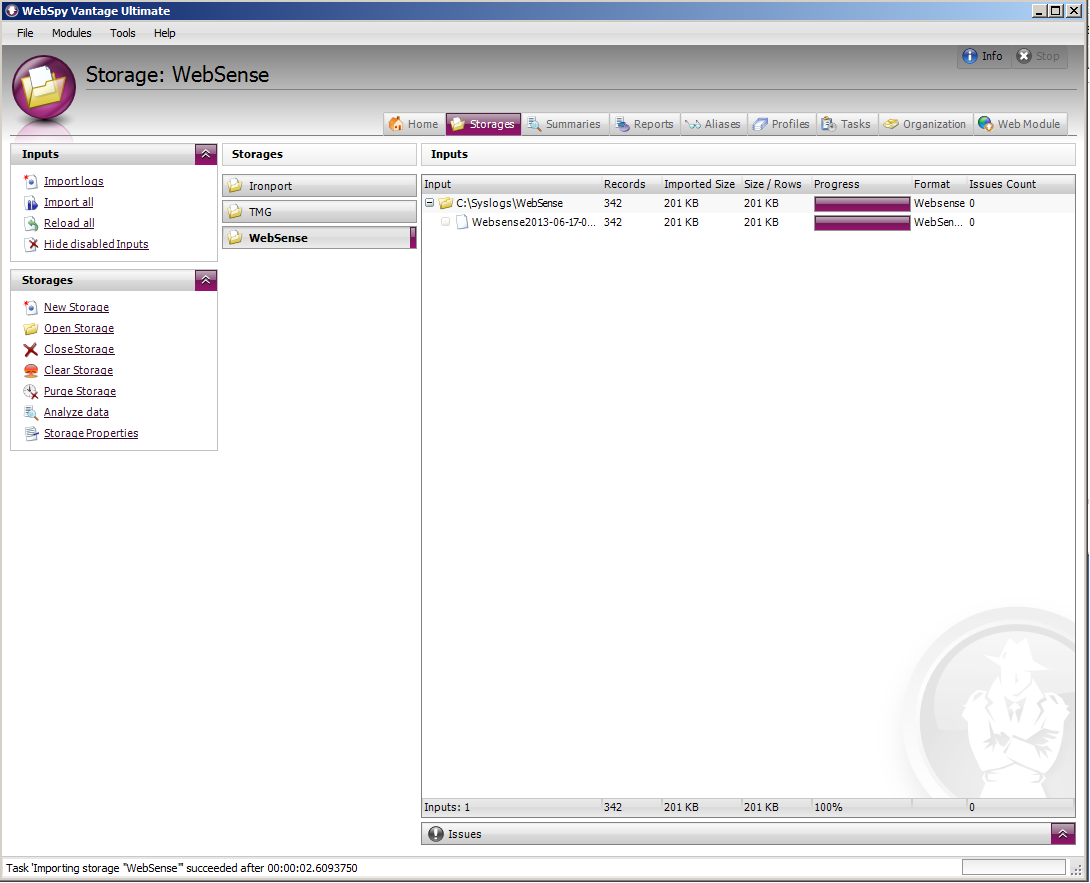This screenshot has height=883, width=1090.
Task: Click the Reload all icon
Action: (31, 223)
